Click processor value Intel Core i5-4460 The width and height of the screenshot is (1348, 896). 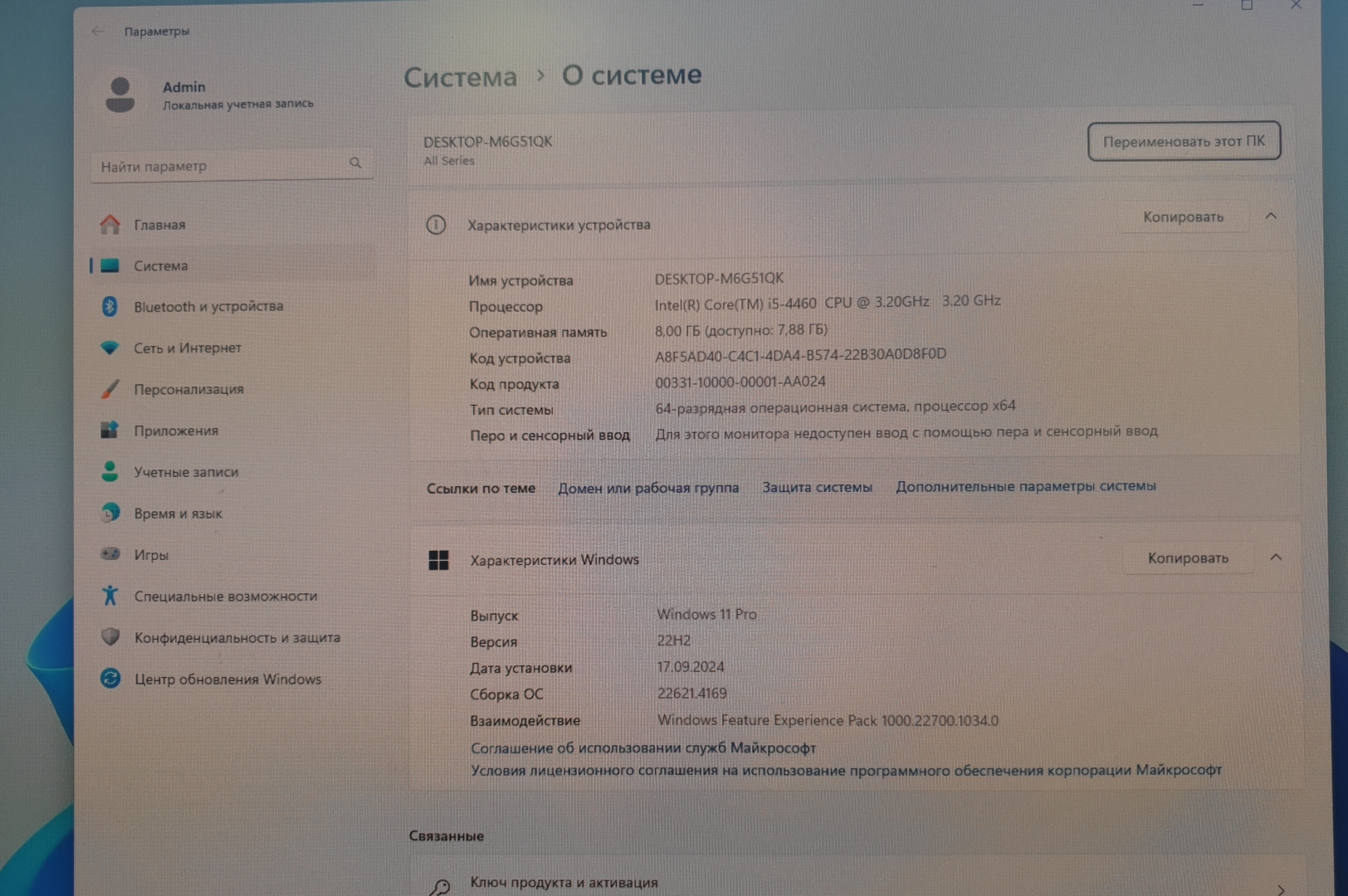[827, 302]
